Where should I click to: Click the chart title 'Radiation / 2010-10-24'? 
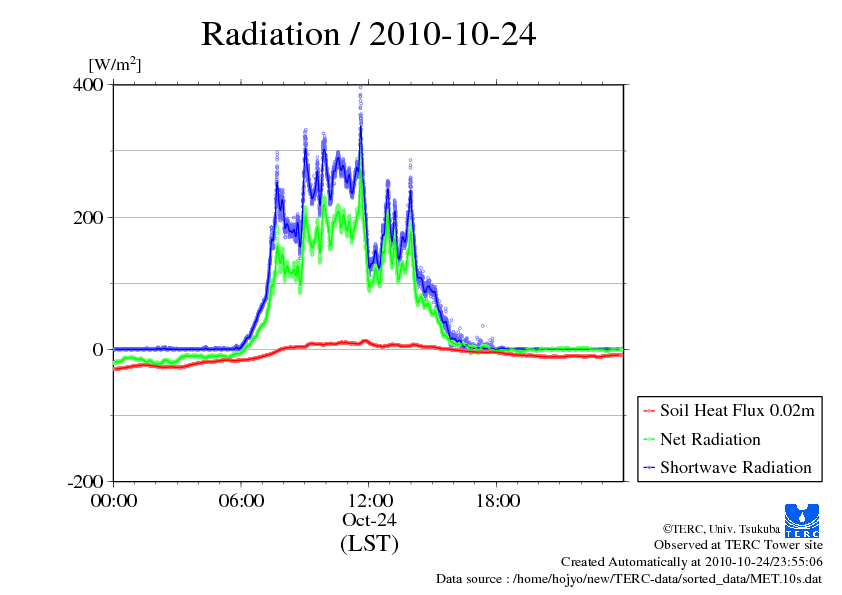tap(368, 34)
